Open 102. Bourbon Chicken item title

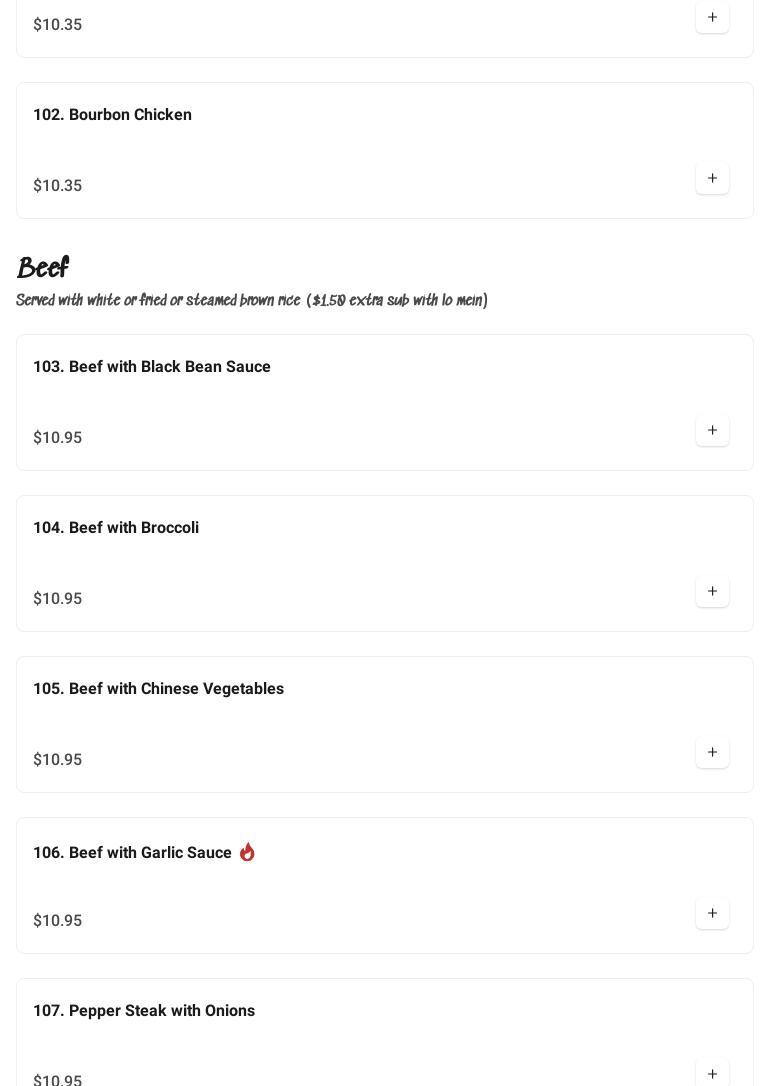(112, 115)
